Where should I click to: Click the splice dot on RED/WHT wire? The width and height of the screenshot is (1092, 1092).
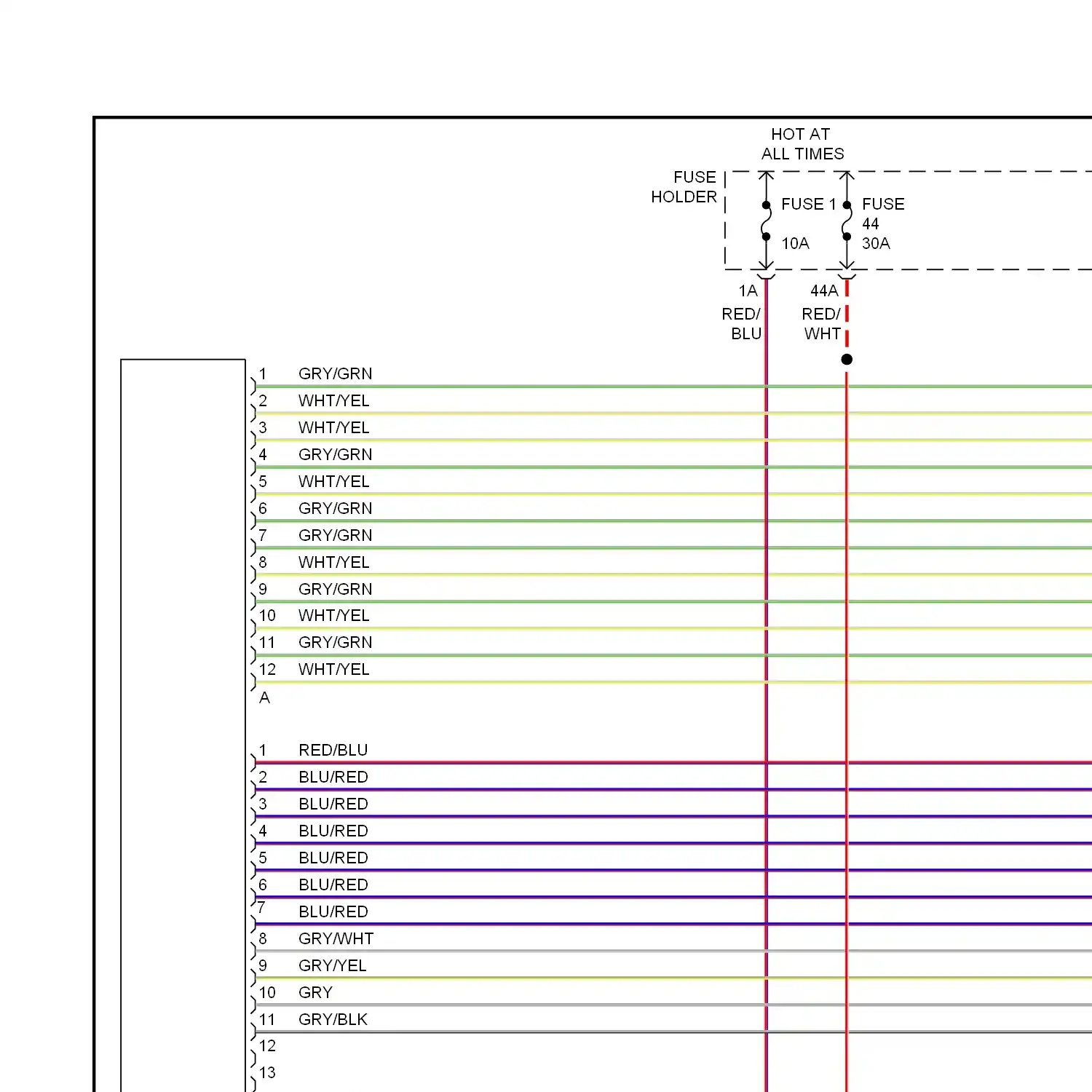[847, 360]
